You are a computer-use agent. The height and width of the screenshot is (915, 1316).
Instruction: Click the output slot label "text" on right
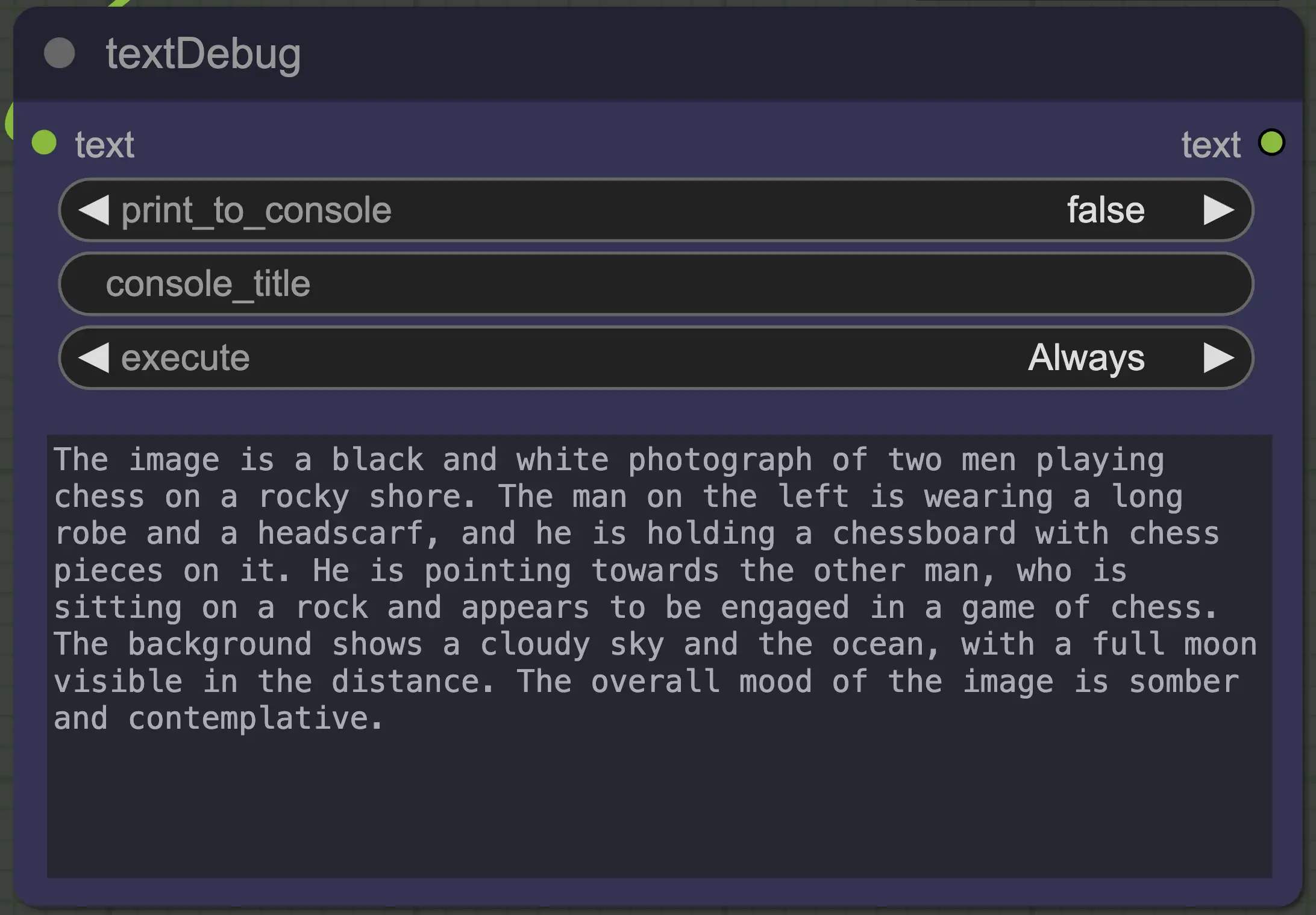coord(1211,145)
